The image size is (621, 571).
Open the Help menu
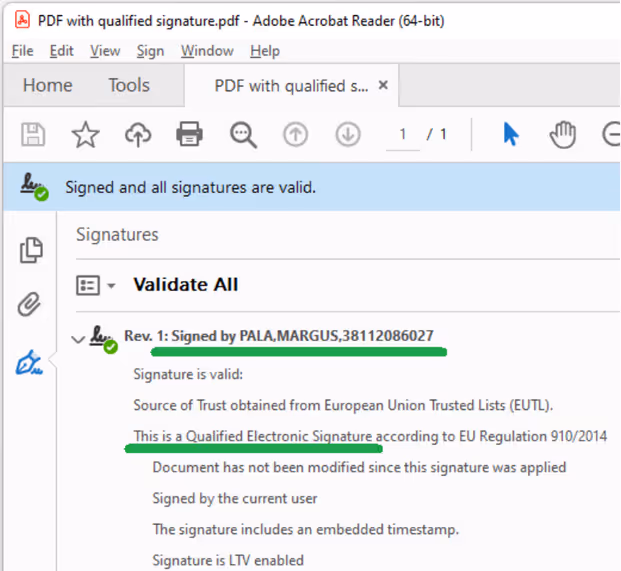click(265, 51)
